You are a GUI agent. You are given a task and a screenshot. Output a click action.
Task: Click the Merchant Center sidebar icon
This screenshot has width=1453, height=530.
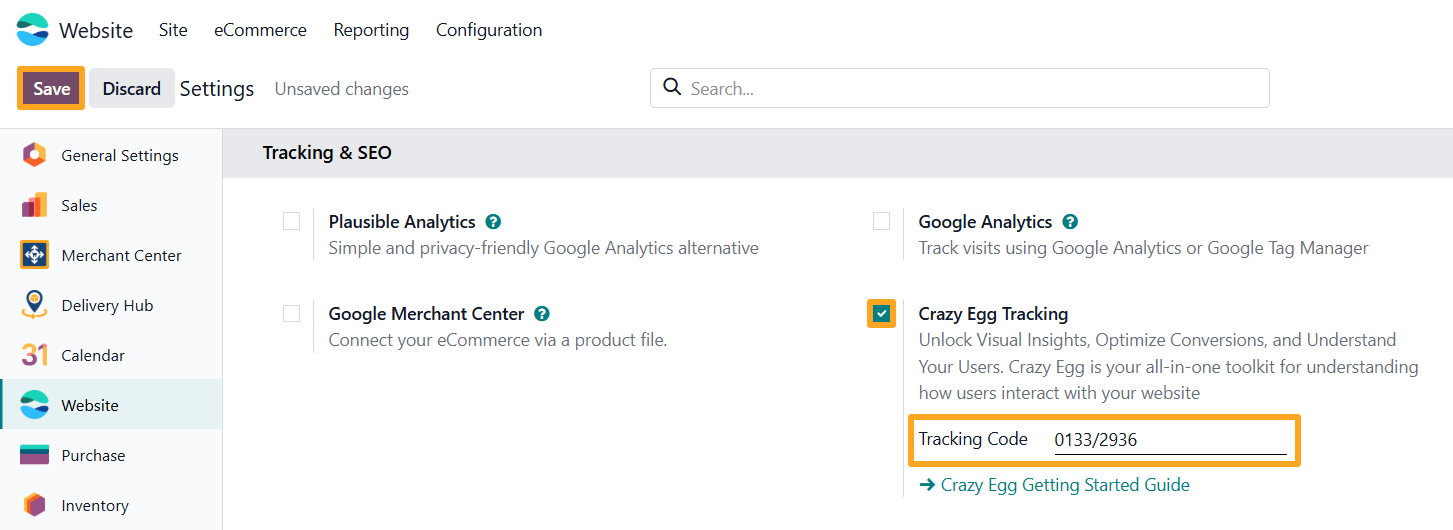34,255
